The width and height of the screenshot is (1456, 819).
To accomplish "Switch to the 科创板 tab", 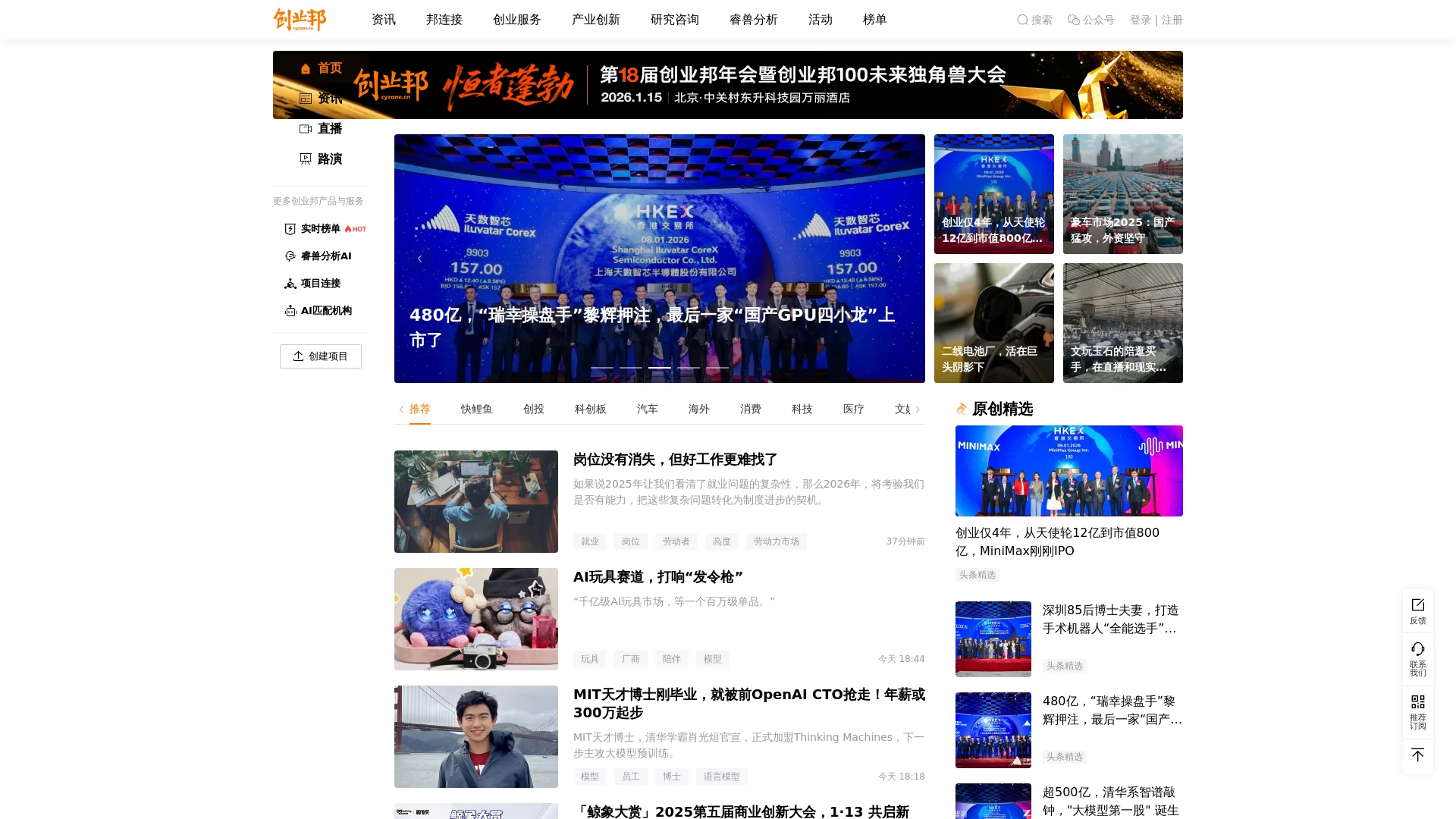I will (x=590, y=409).
